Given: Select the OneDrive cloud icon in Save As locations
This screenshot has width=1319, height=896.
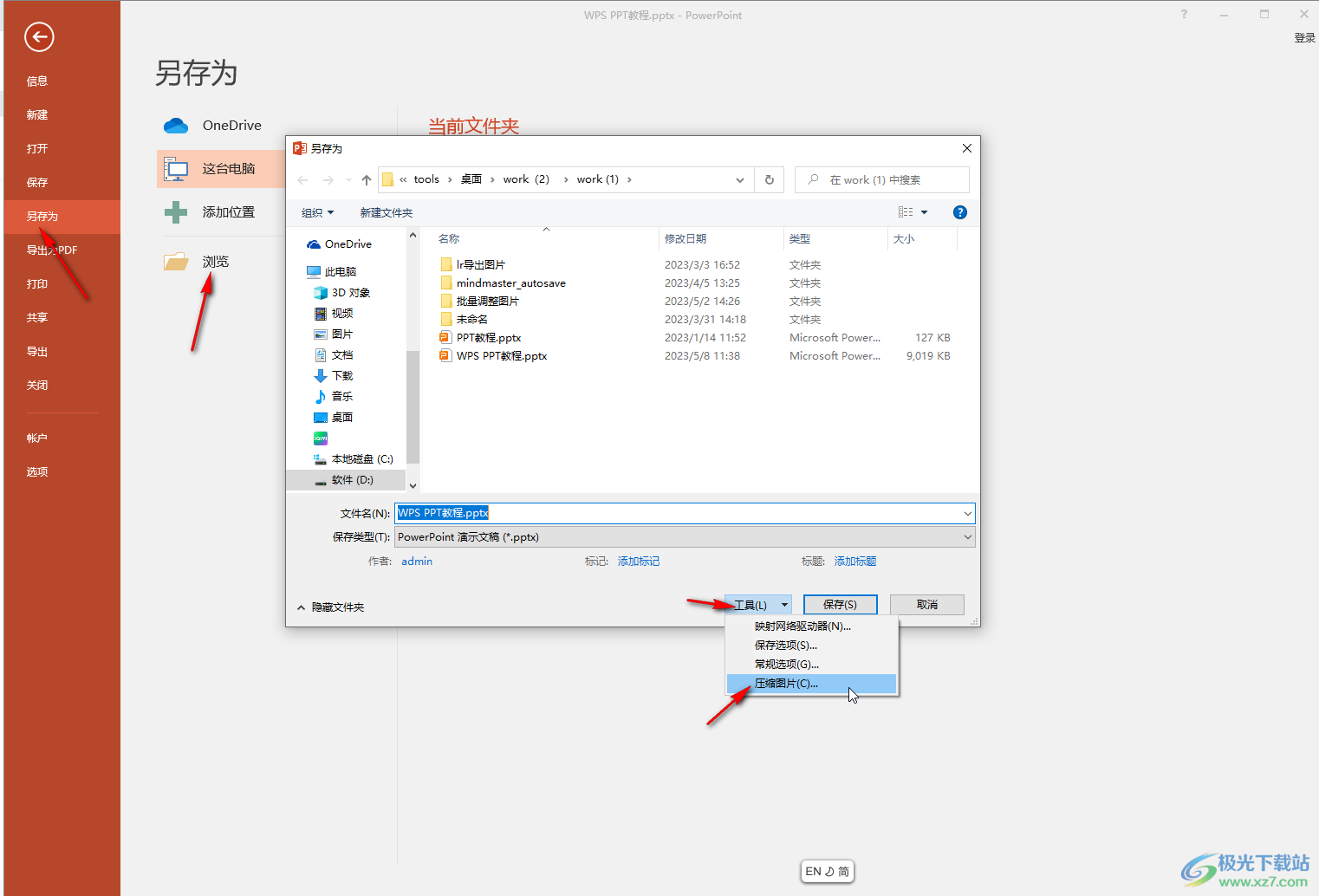Looking at the screenshot, I should (176, 126).
